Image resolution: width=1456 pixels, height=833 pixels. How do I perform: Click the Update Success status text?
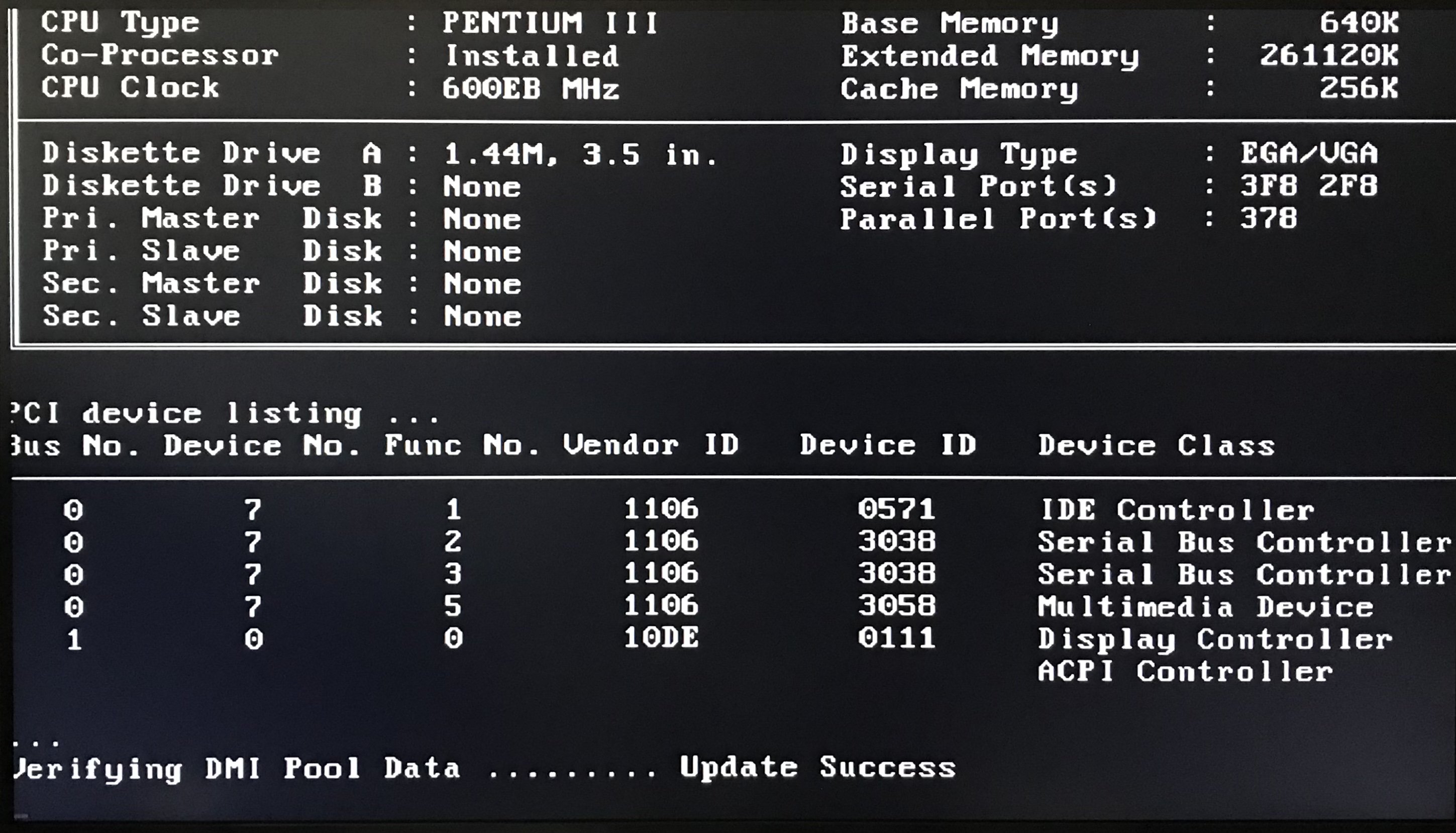pos(817,767)
